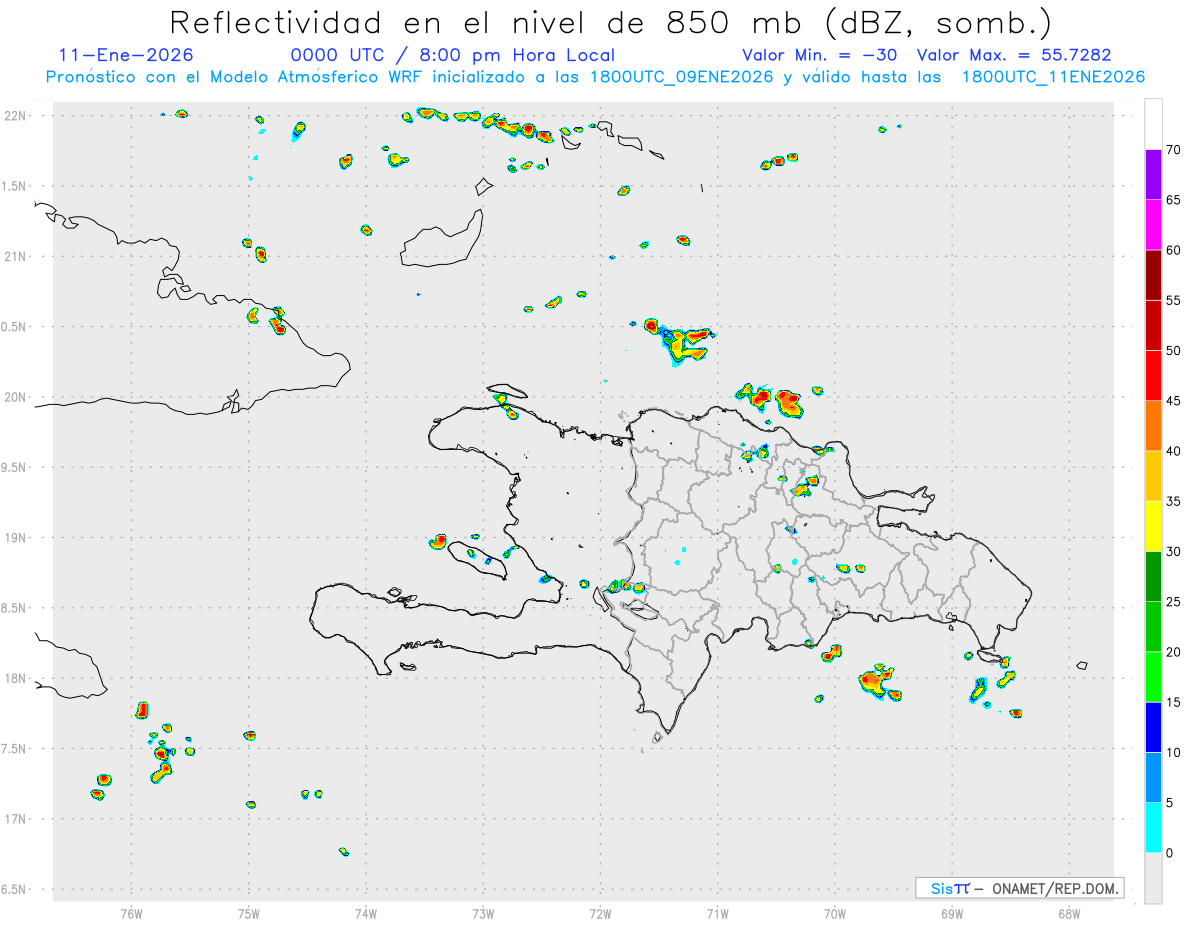This screenshot has width=1200, height=927.
Task: Click the latitude label '22N'
Action: [x=17, y=115]
